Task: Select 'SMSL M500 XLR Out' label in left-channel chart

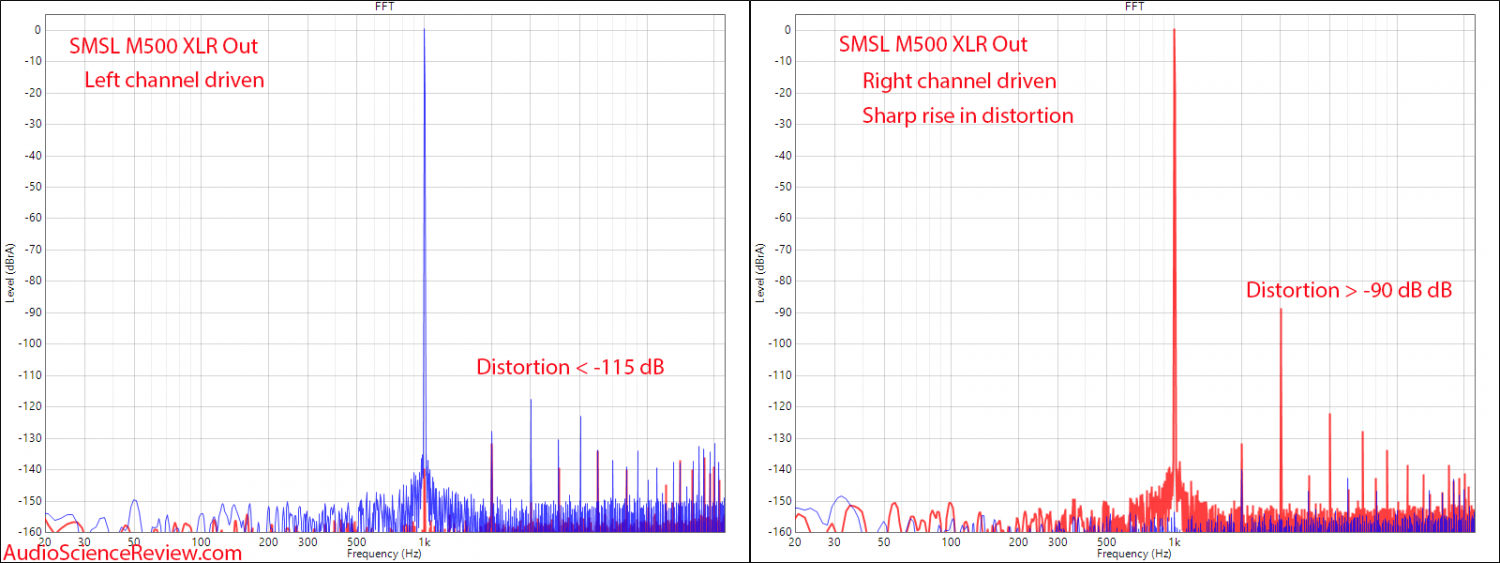Action: pyautogui.click(x=163, y=44)
